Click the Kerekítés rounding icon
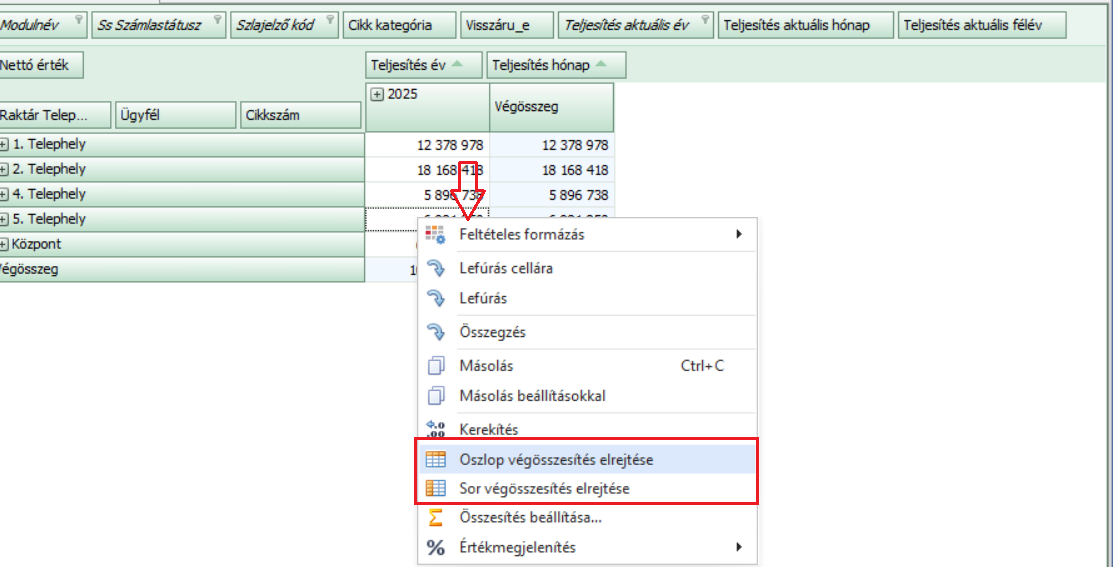The height and width of the screenshot is (567, 1113). 435,430
